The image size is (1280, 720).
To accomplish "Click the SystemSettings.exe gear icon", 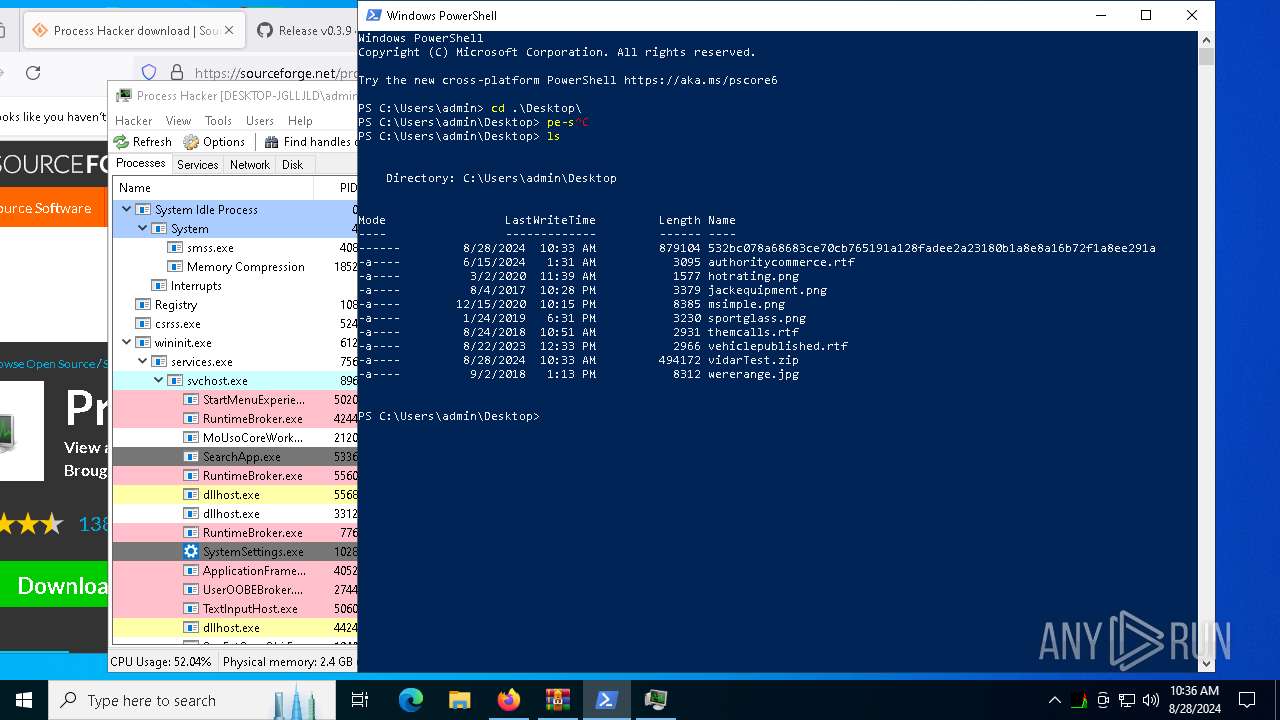I will point(191,551).
